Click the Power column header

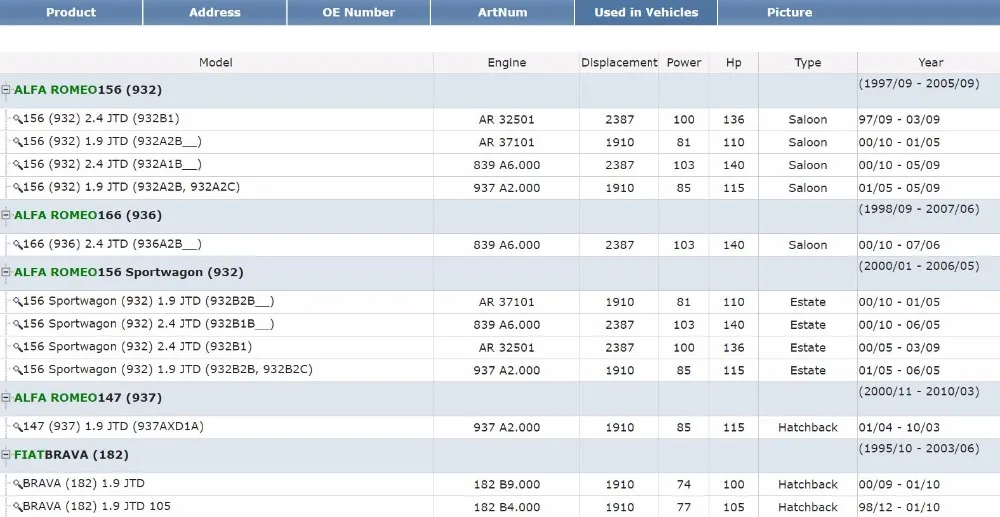click(684, 62)
